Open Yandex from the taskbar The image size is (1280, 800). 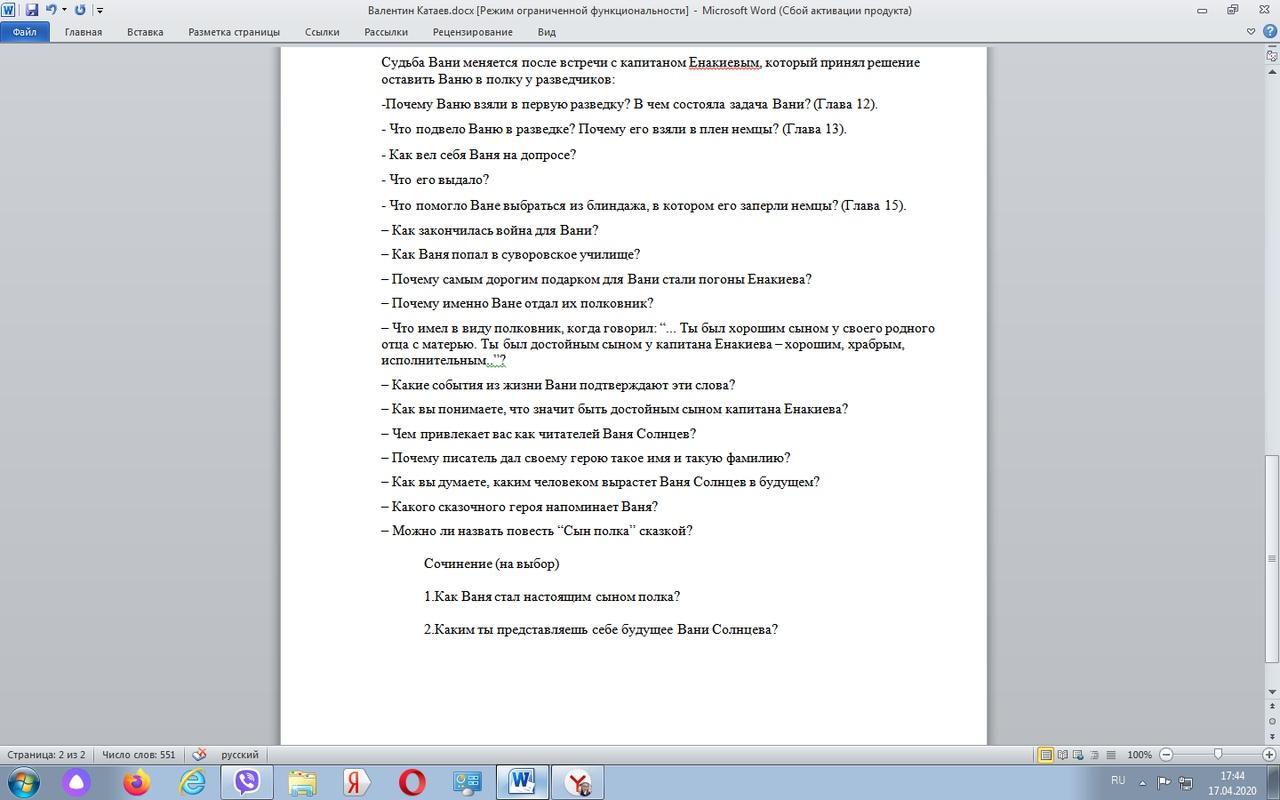tap(357, 782)
